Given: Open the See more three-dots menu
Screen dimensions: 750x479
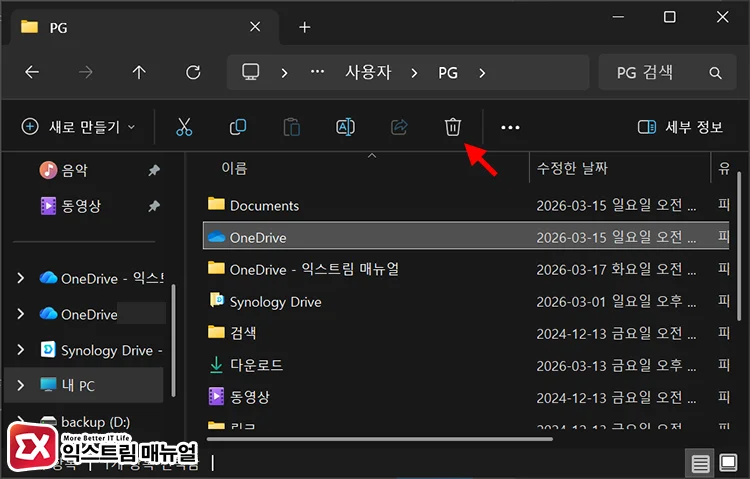Looking at the screenshot, I should tap(510, 128).
